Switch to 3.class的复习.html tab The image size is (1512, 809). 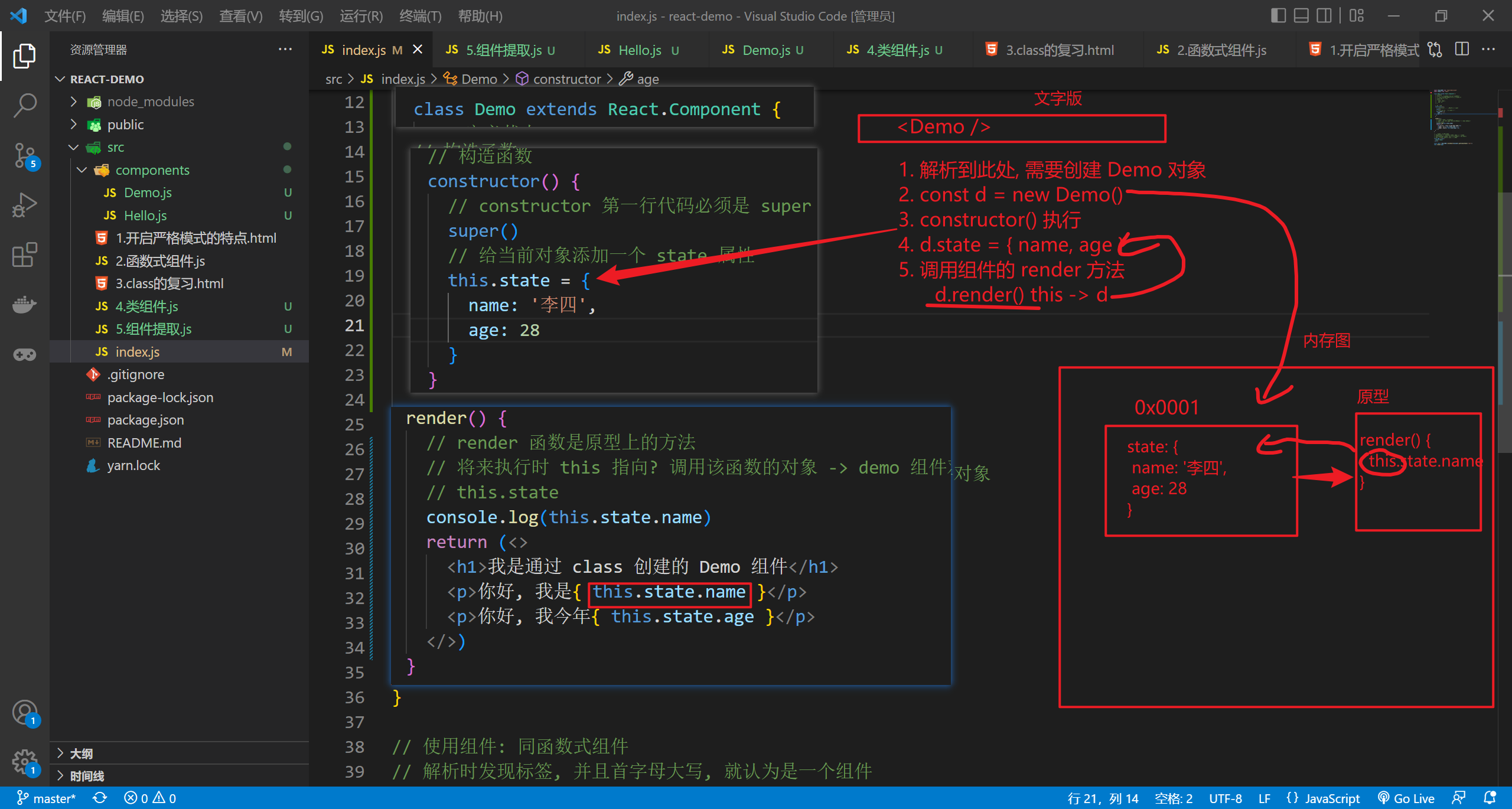(x=1059, y=50)
